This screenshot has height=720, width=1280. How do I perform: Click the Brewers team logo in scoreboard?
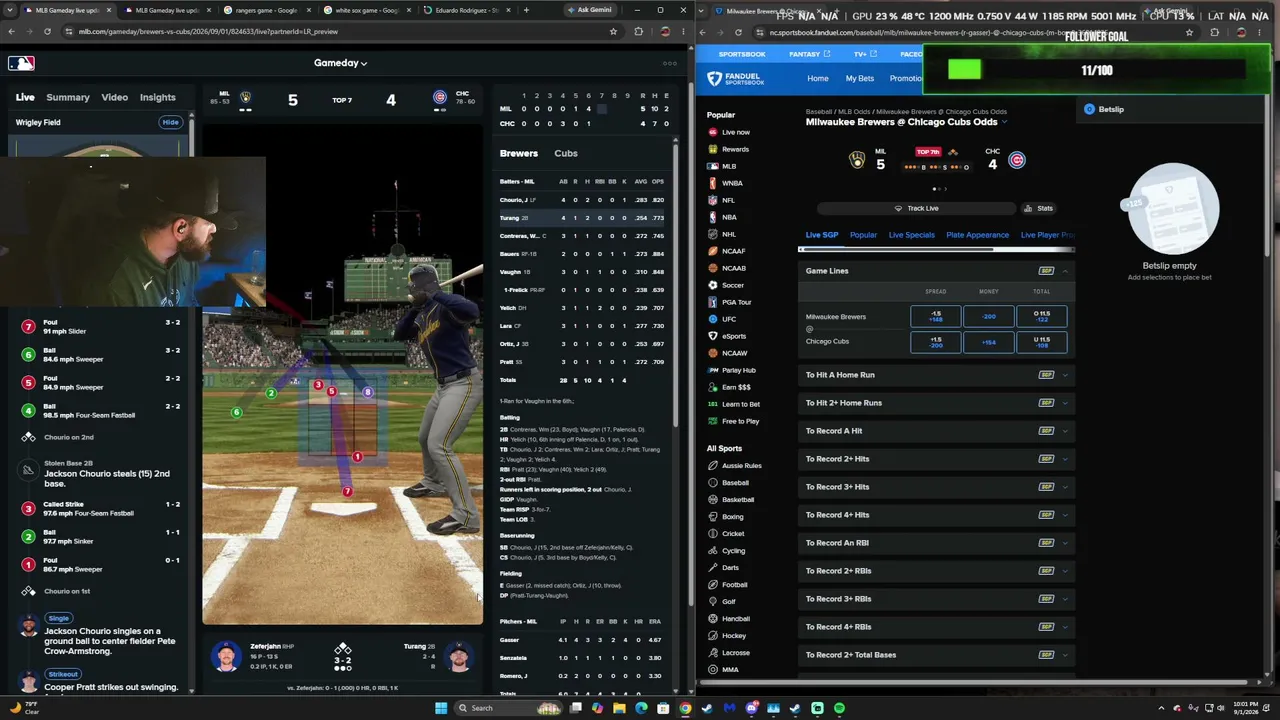pyautogui.click(x=245, y=97)
